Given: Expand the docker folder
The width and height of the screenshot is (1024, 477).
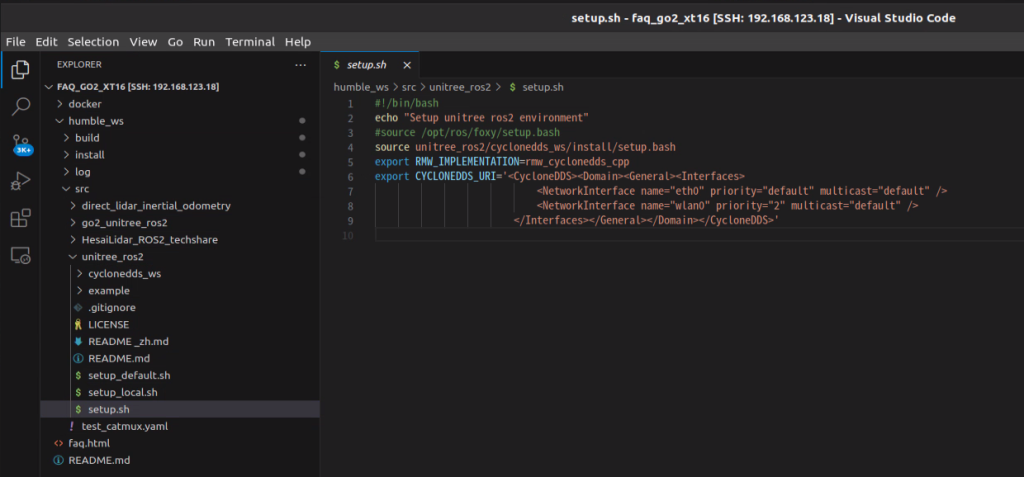Looking at the screenshot, I should [x=59, y=104].
